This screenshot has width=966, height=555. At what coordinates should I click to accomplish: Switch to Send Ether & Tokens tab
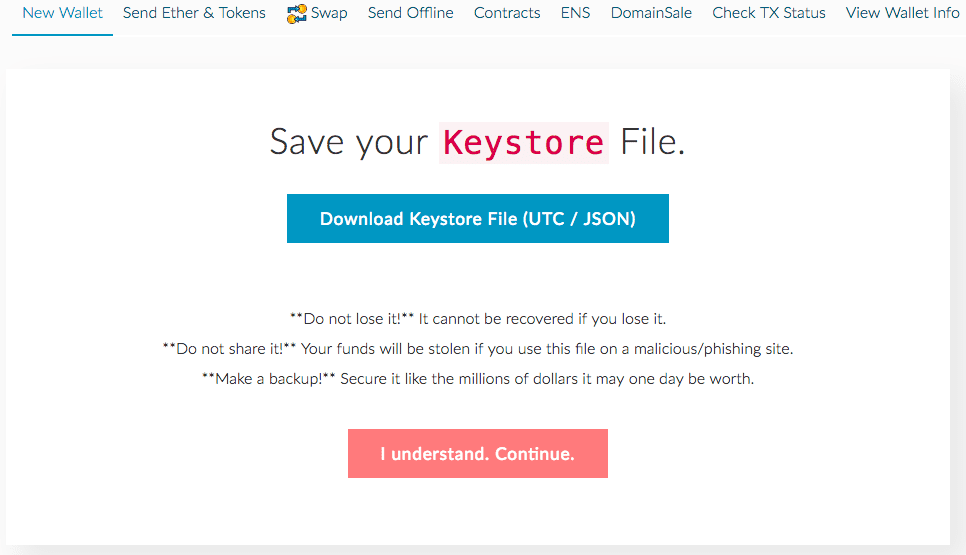pyautogui.click(x=194, y=13)
